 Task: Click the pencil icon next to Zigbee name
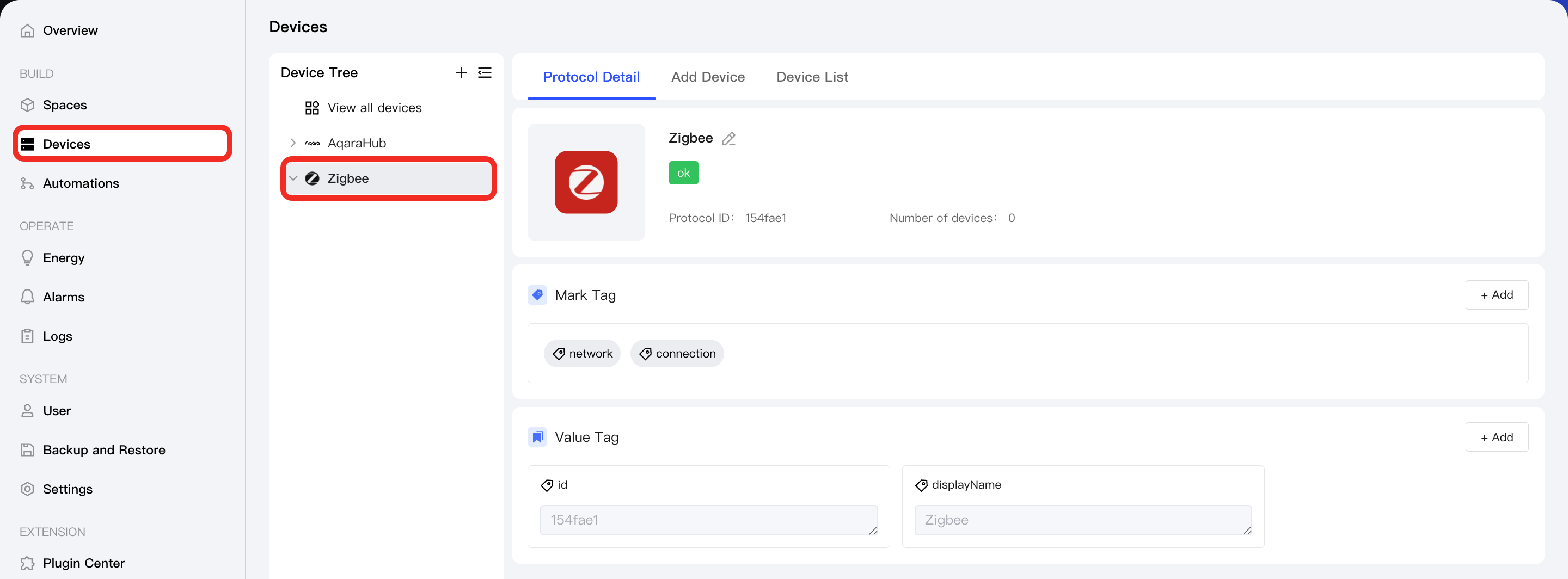[728, 139]
